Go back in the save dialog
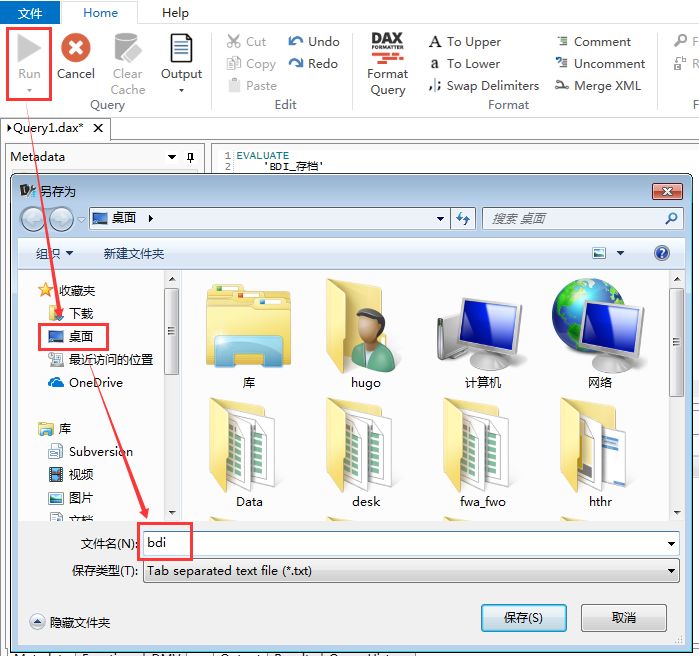The width and height of the screenshot is (699, 656). [33, 219]
